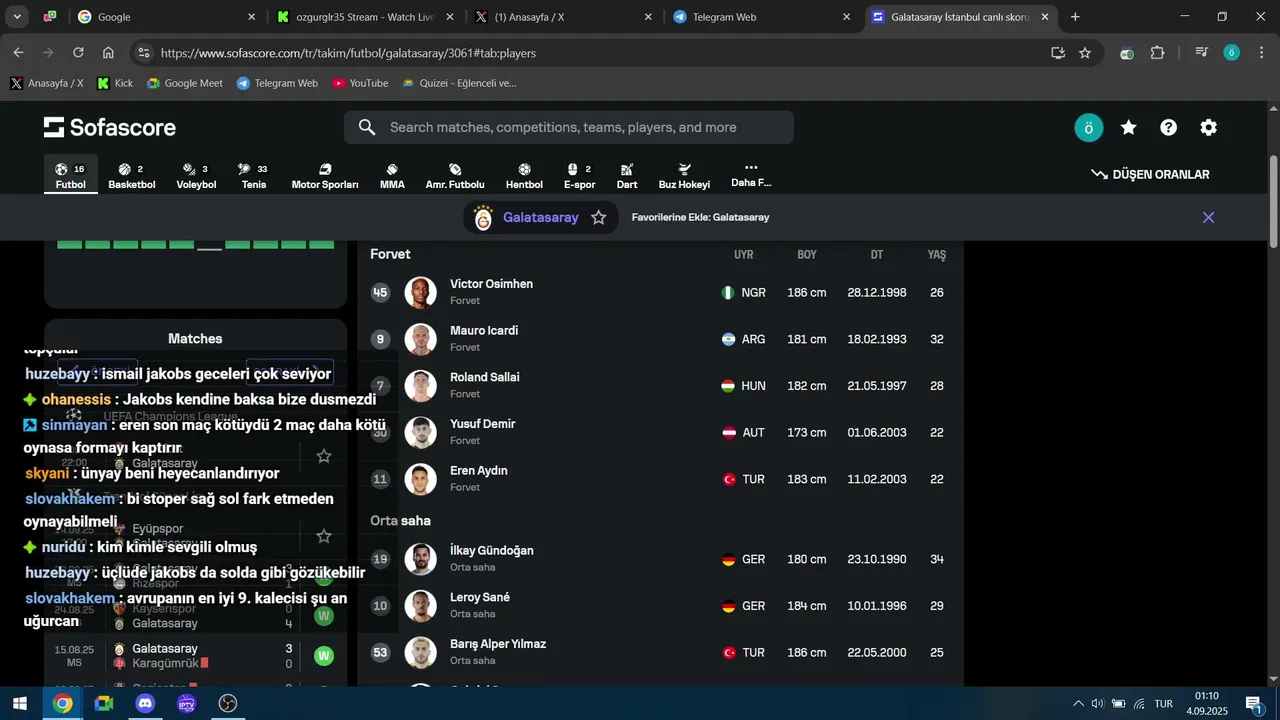Viewport: 1280px width, 720px height.
Task: Select the Basketbol sport tab
Action: (131, 176)
